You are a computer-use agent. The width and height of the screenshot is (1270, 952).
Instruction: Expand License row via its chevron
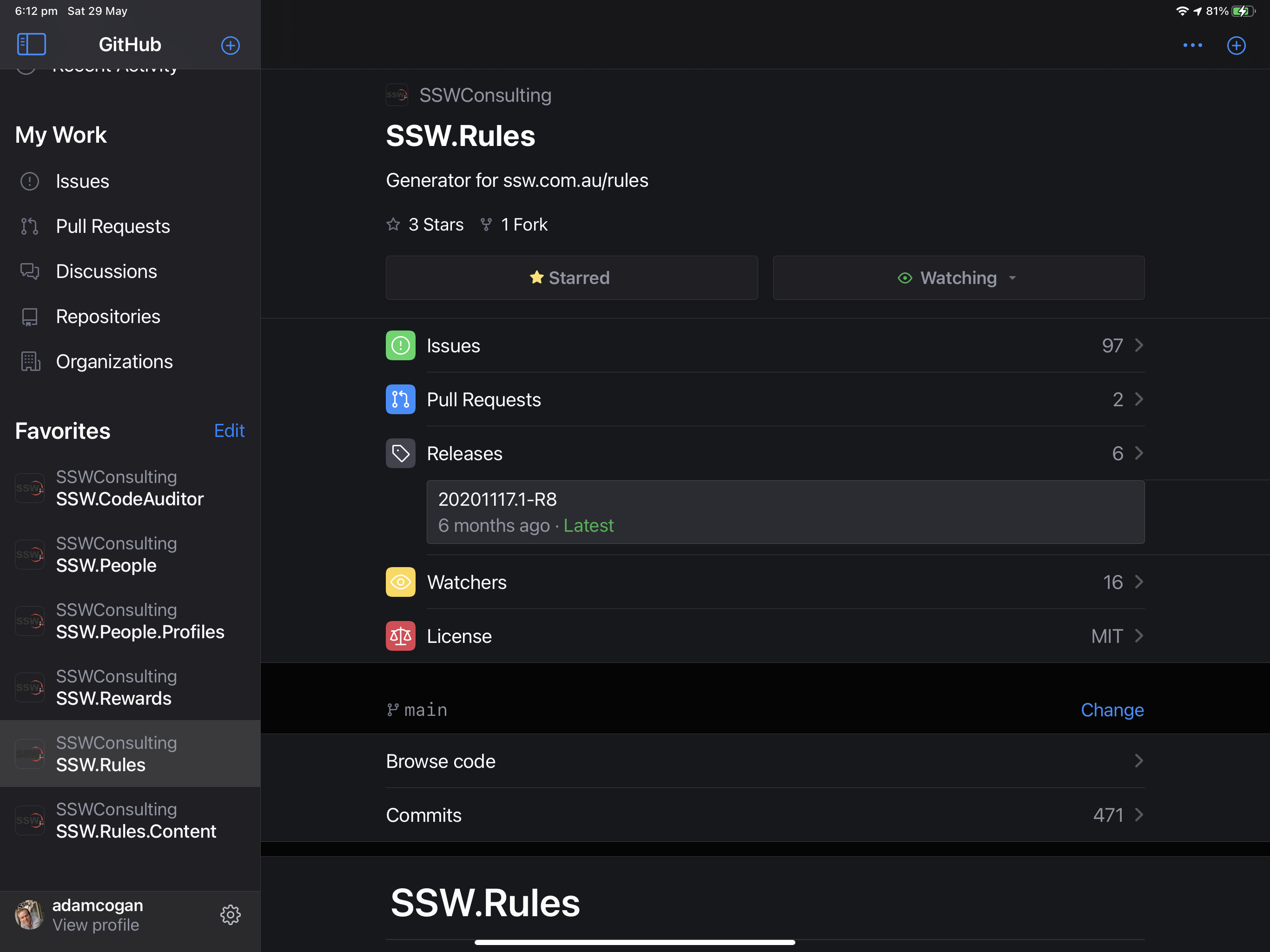pyautogui.click(x=1139, y=635)
